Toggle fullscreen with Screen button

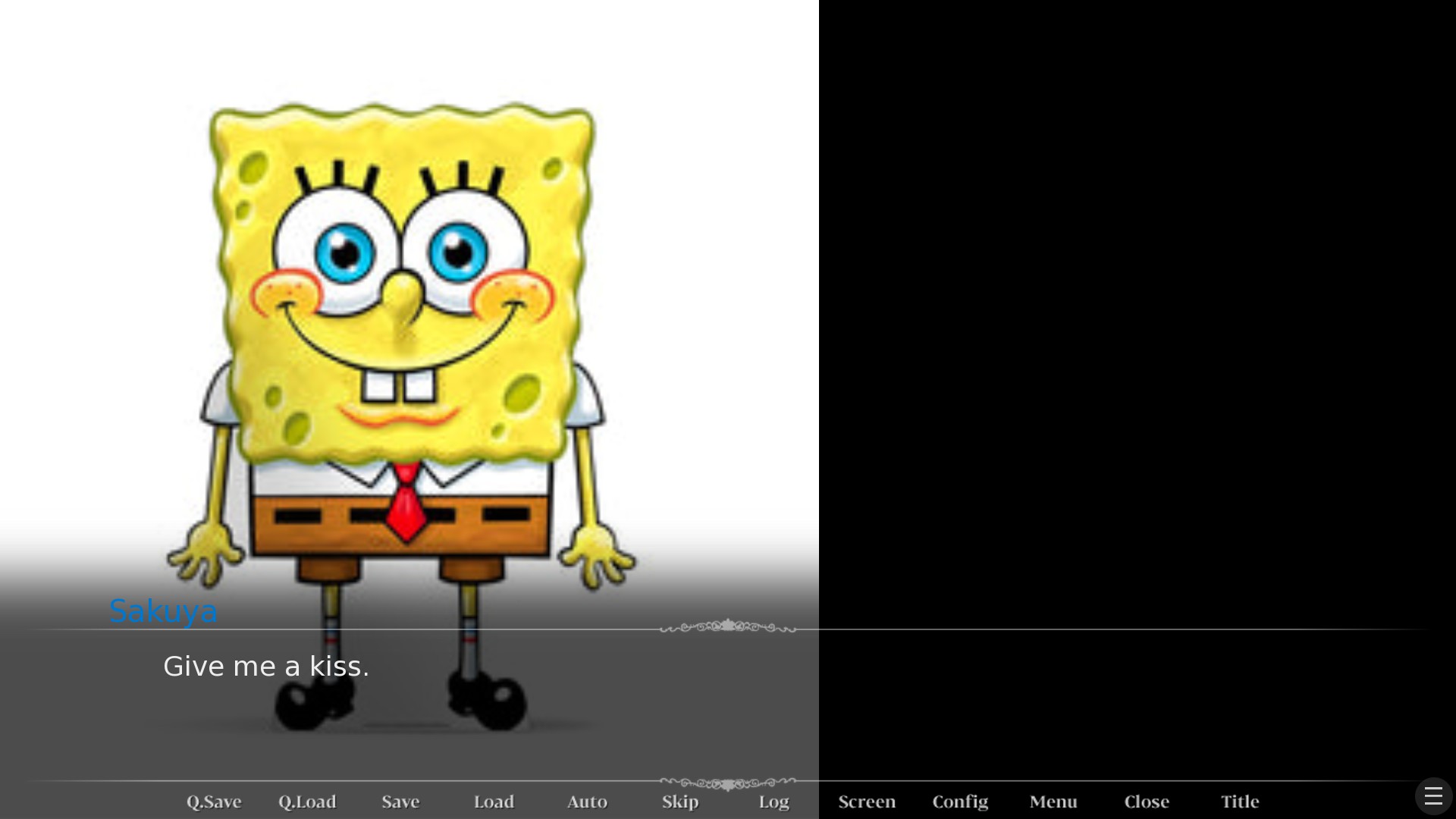point(867,802)
